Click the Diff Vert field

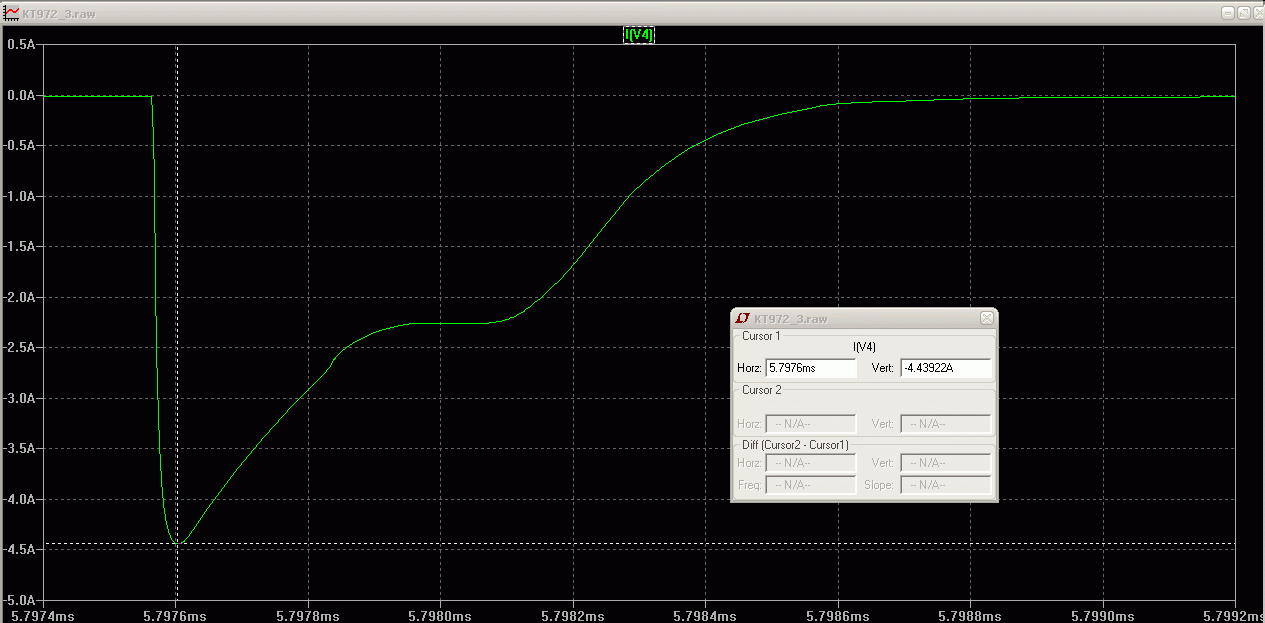(x=945, y=463)
